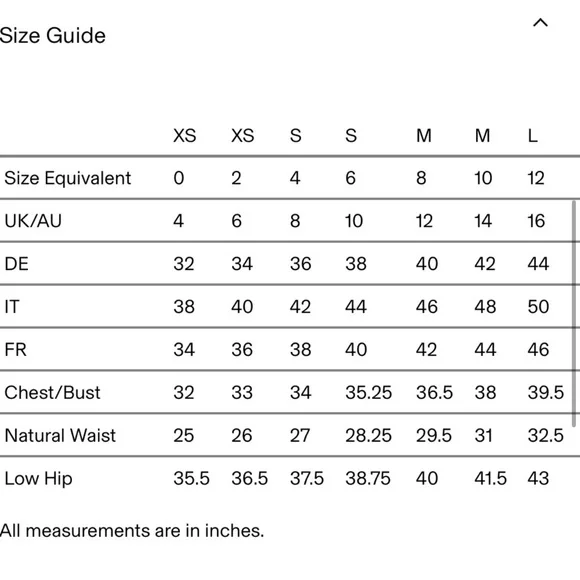580x580 pixels.
Task: Click the measurements in inches note
Action: point(132,531)
